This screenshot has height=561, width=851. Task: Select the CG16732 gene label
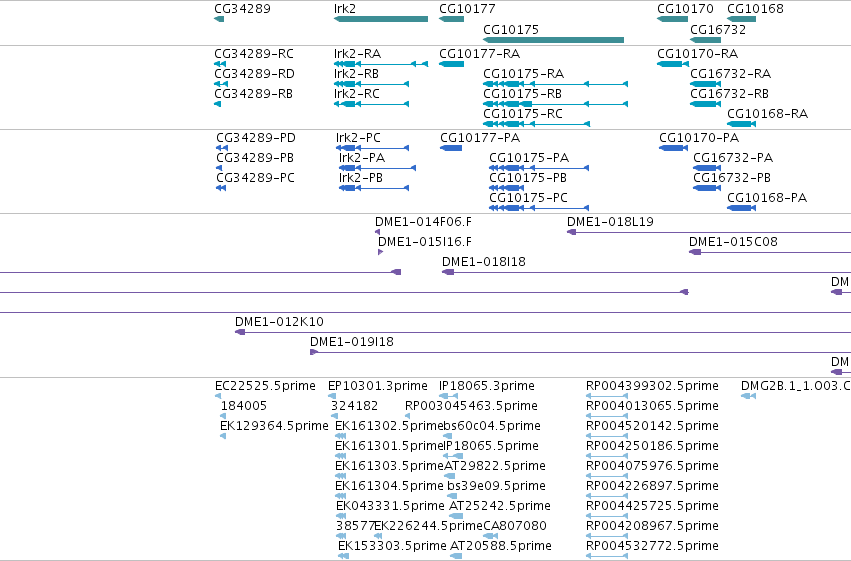point(718,29)
